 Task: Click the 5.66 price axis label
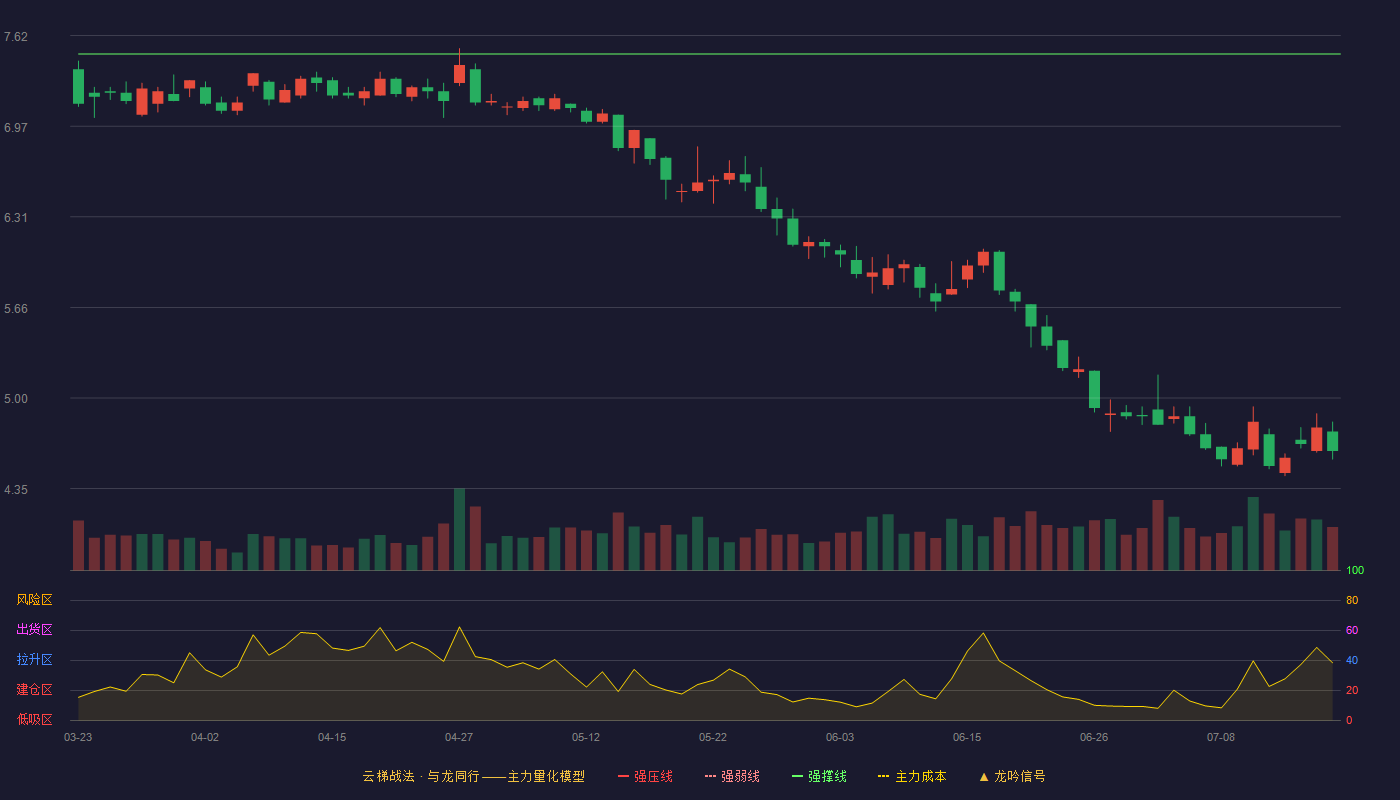pyautogui.click(x=15, y=309)
